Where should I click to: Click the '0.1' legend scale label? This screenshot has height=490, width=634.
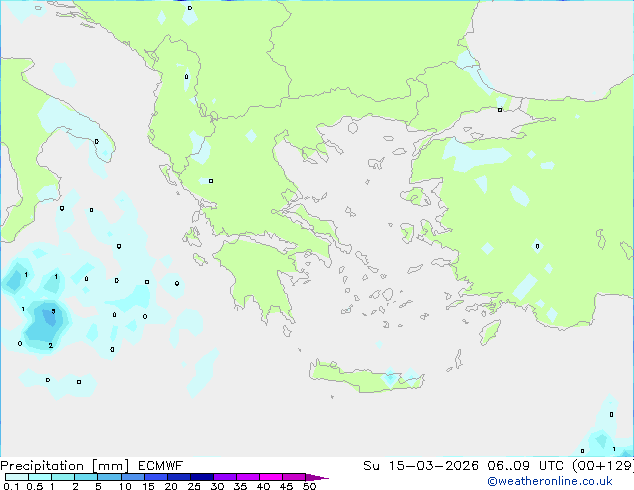11,486
